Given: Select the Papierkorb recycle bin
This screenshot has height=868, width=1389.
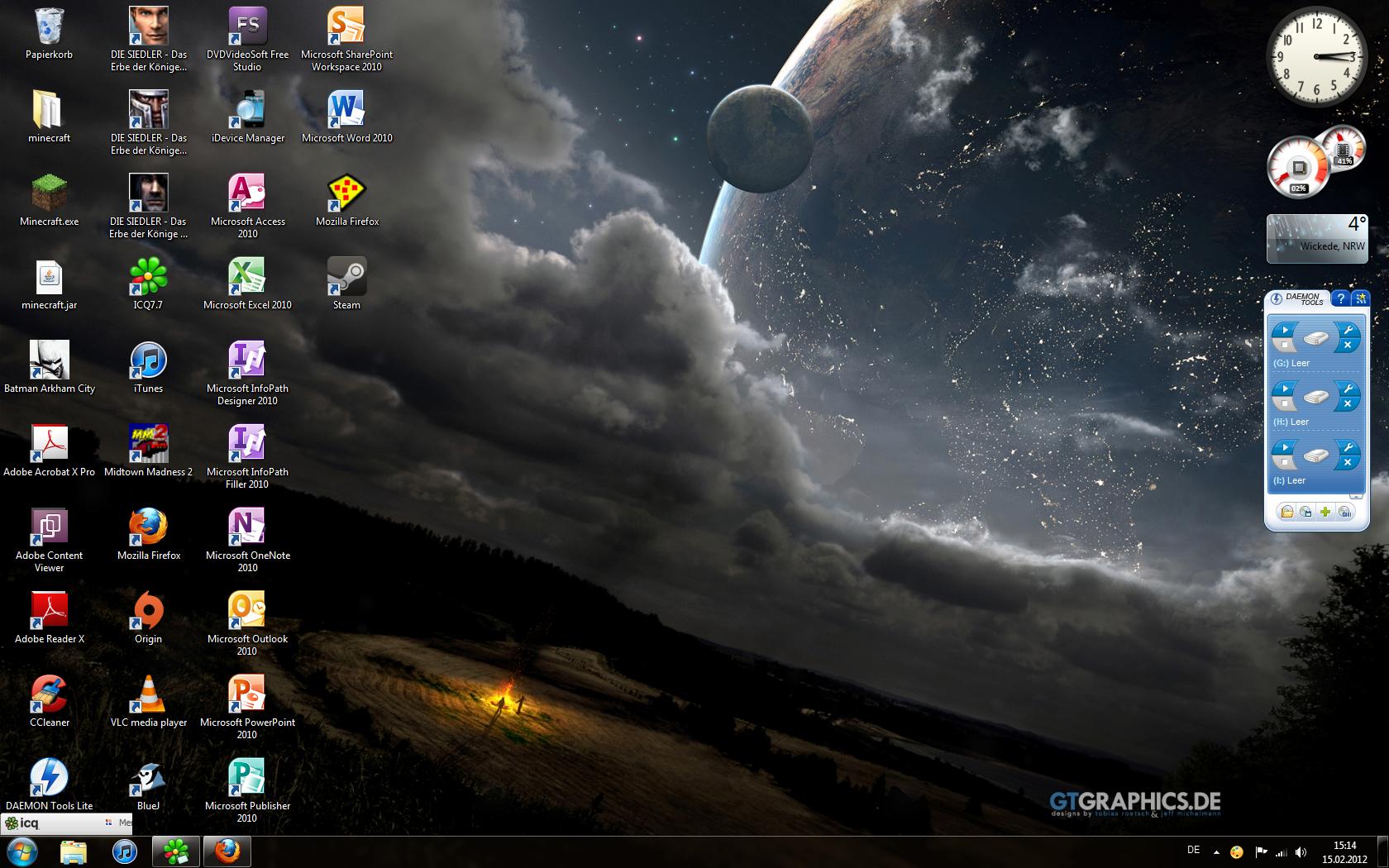Looking at the screenshot, I should click(x=49, y=26).
